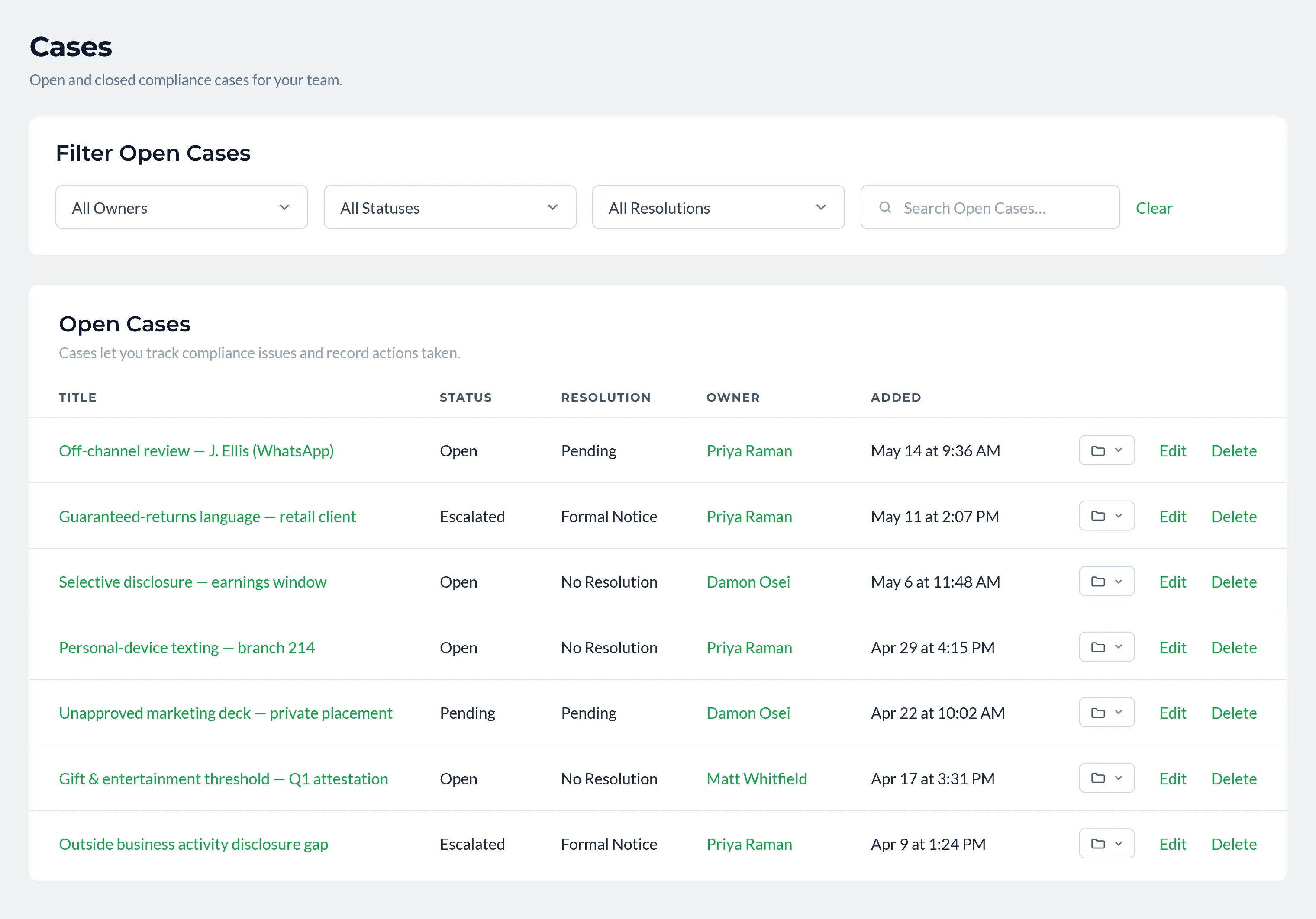This screenshot has width=1316, height=919.
Task: Open the All Resolutions filter dropdown
Action: [x=718, y=207]
